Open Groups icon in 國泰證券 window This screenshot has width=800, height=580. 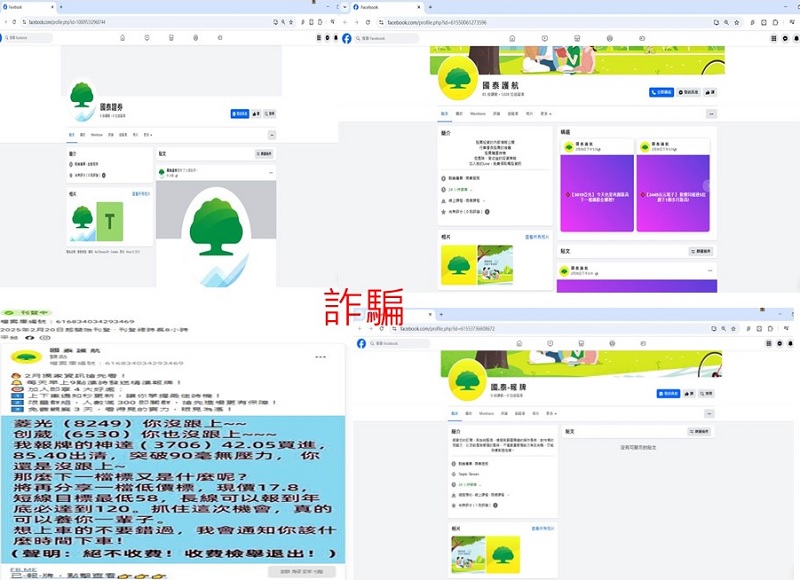pyautogui.click(x=195, y=38)
